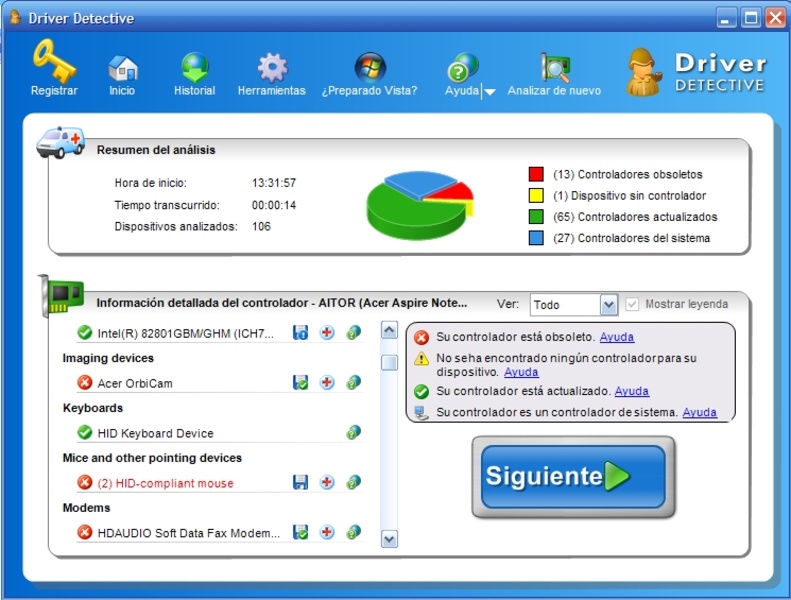Image resolution: width=791 pixels, height=600 pixels.
Task: Click the ambulance icon beside Resumen del análisis
Action: pyautogui.click(x=61, y=142)
